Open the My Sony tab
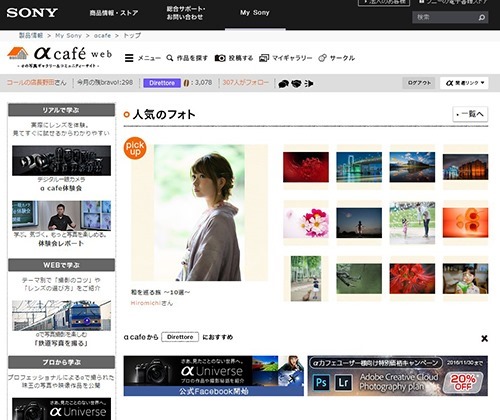The height and width of the screenshot is (420, 500). click(x=255, y=13)
